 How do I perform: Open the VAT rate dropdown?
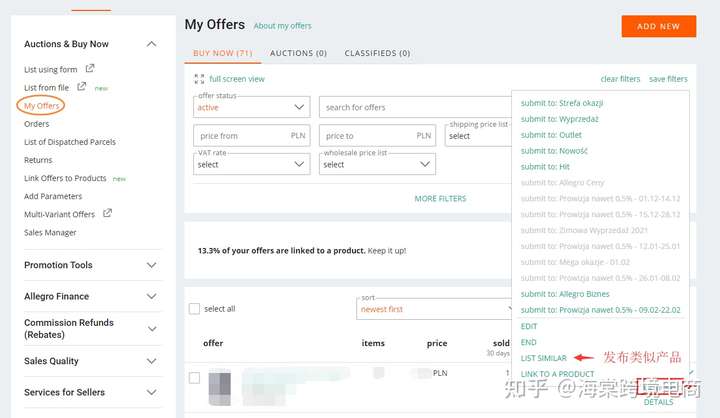click(x=252, y=164)
